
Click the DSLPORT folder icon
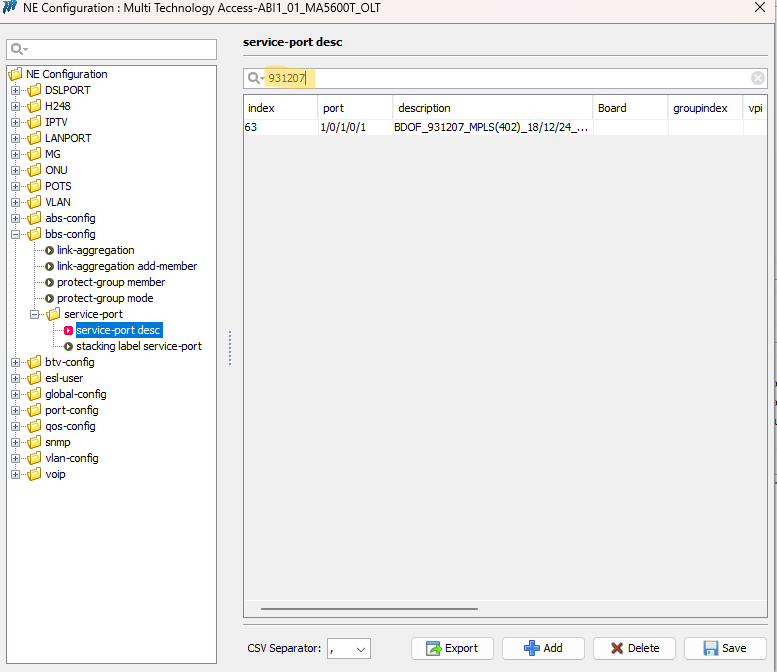click(x=35, y=90)
